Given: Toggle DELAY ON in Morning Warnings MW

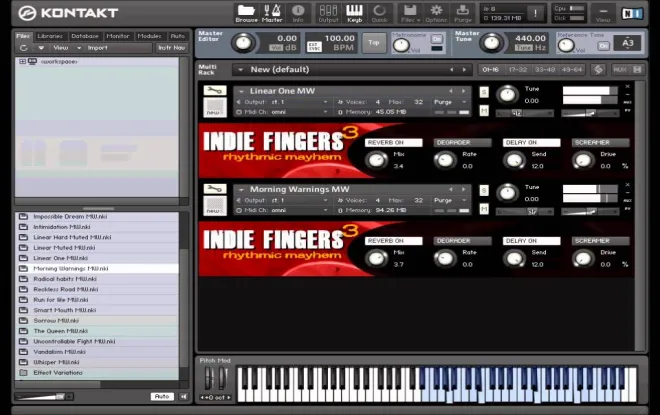Looking at the screenshot, I should coord(532,241).
